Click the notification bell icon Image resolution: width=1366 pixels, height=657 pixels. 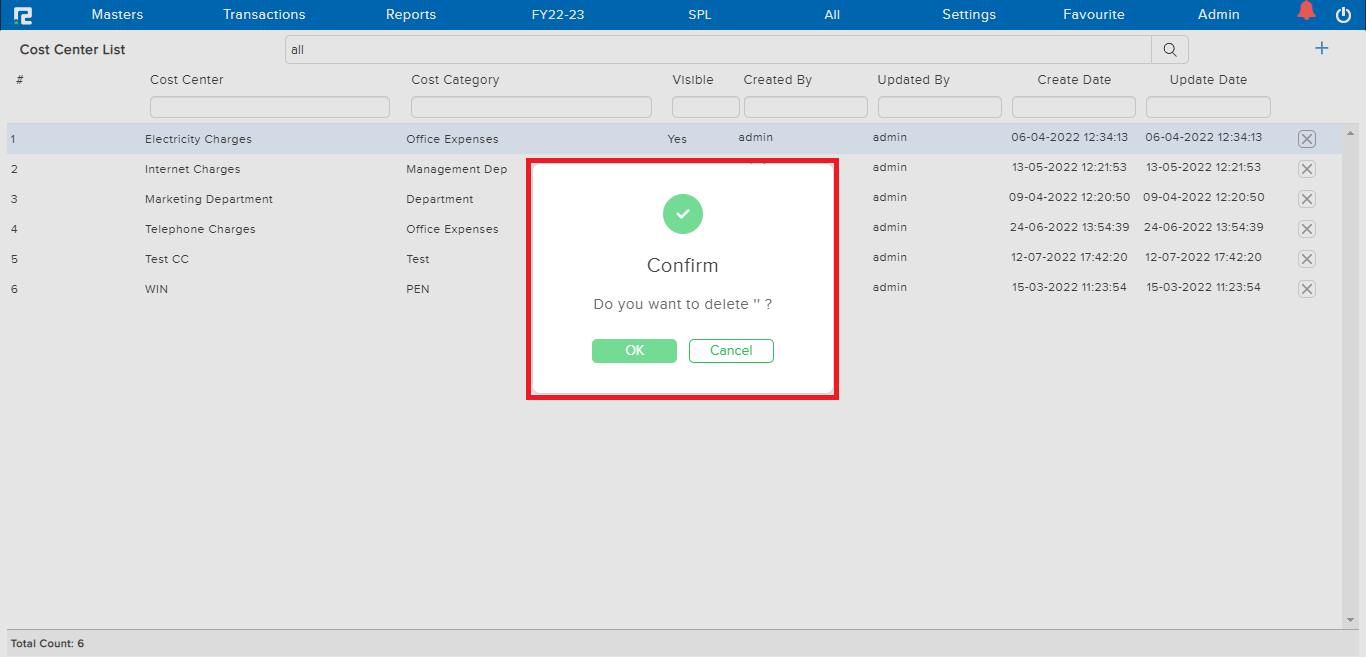pyautogui.click(x=1306, y=12)
